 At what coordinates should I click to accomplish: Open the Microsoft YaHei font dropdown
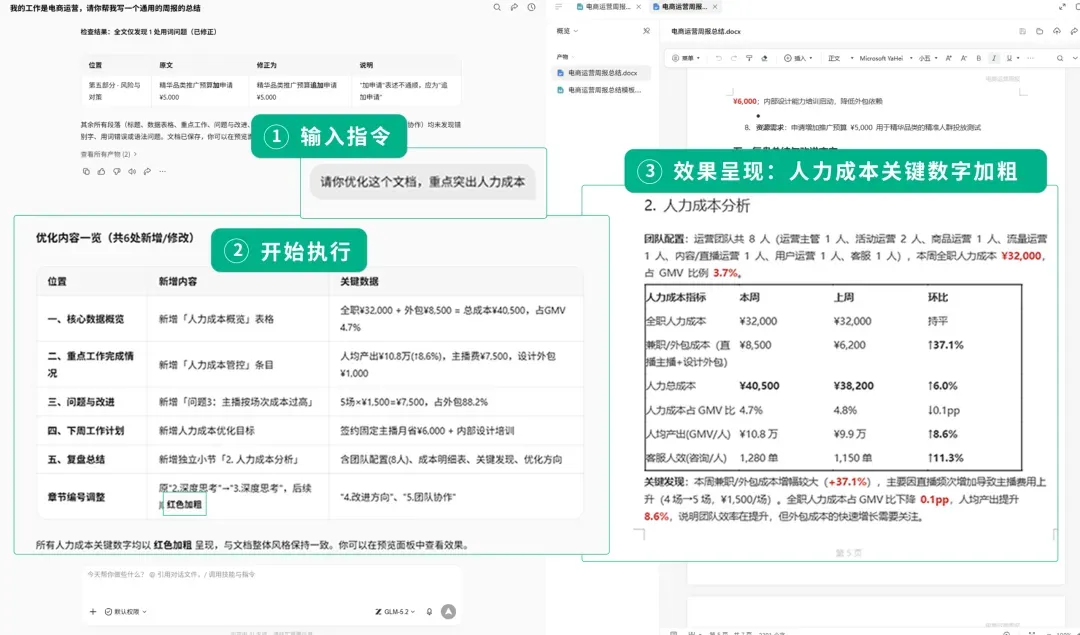[x=886, y=59]
